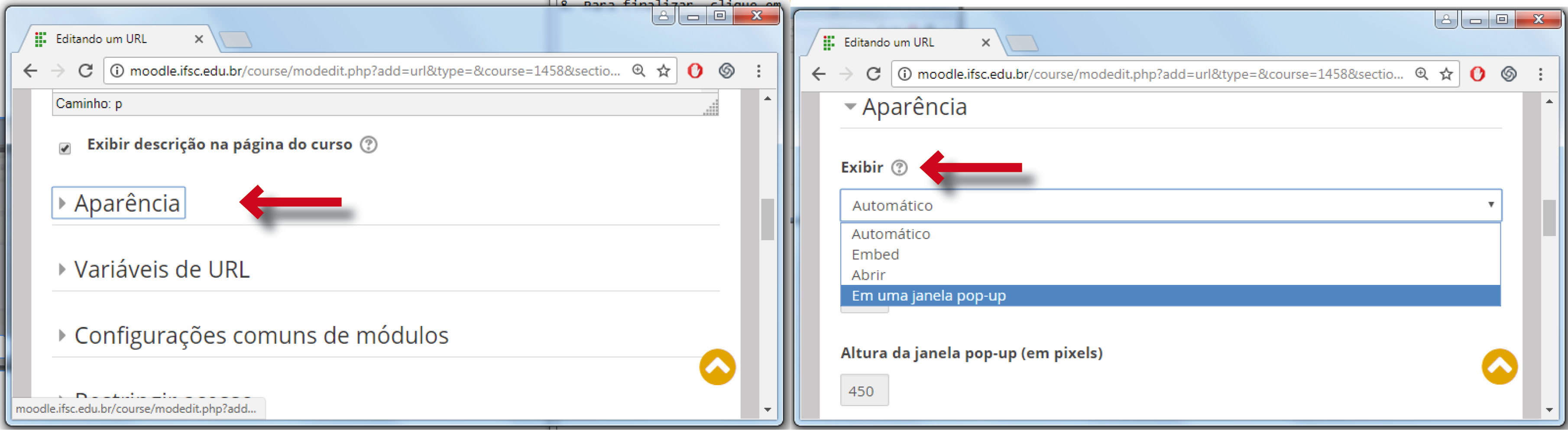Open Chrome three-dot menu in right window
The width and height of the screenshot is (1568, 430).
[x=1541, y=74]
